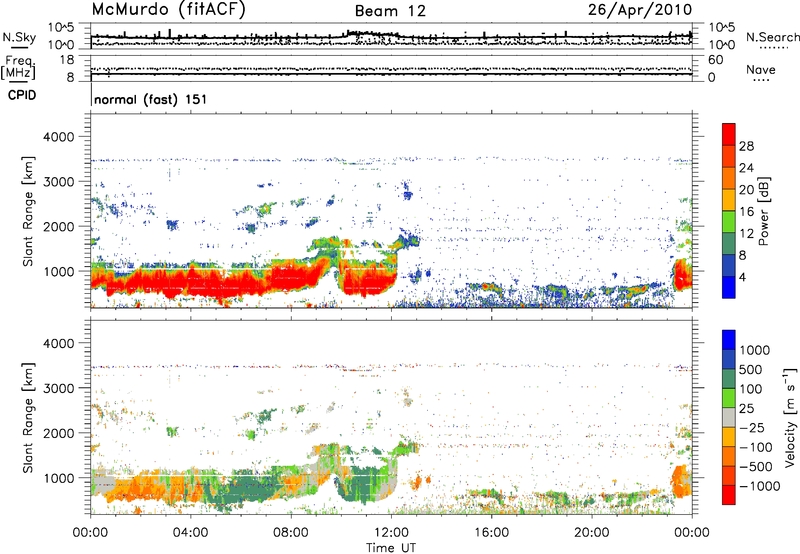Click the McMurdo (fitACF) title text

(169, 10)
